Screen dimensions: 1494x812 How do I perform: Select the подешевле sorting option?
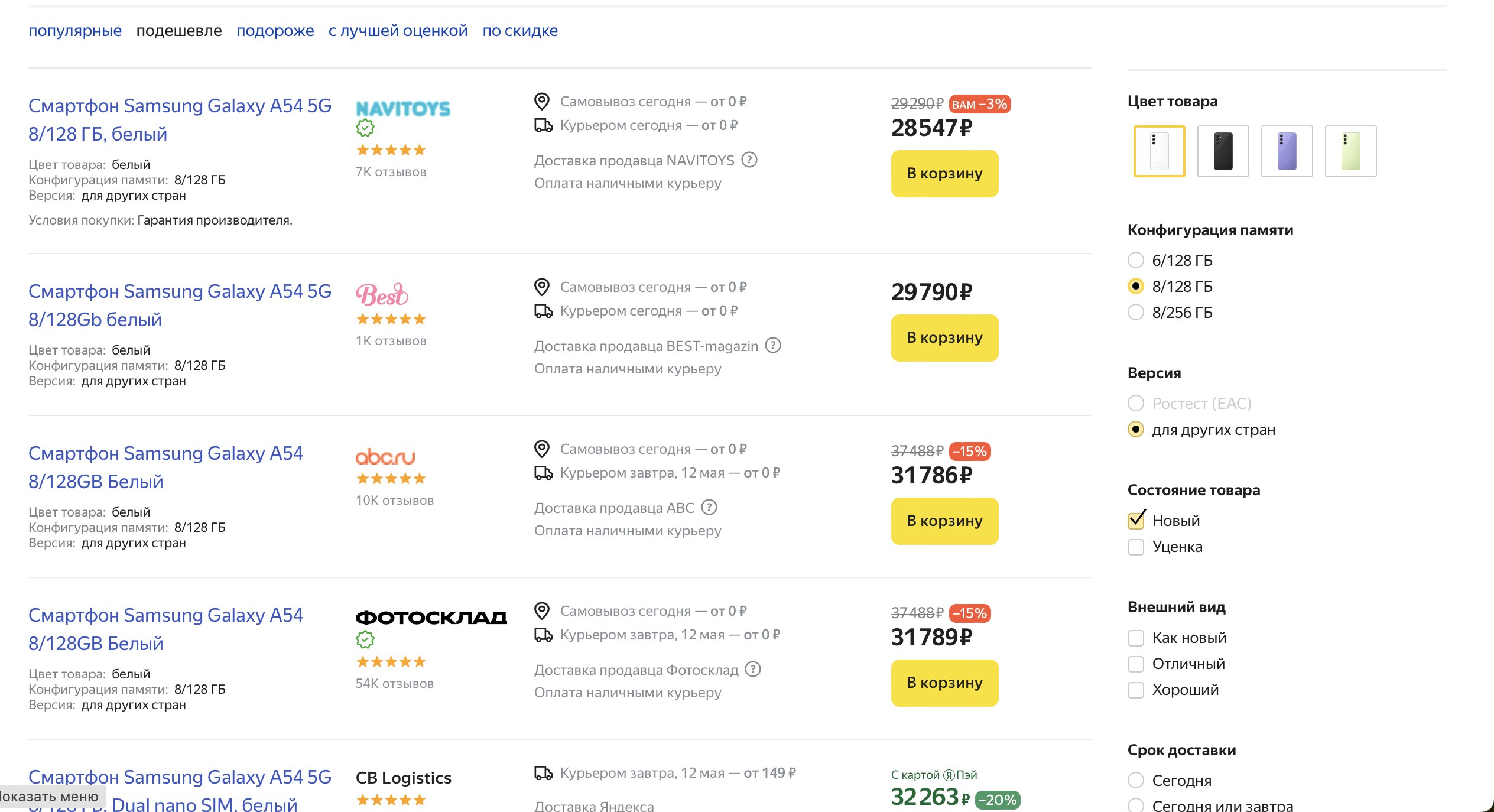179,31
